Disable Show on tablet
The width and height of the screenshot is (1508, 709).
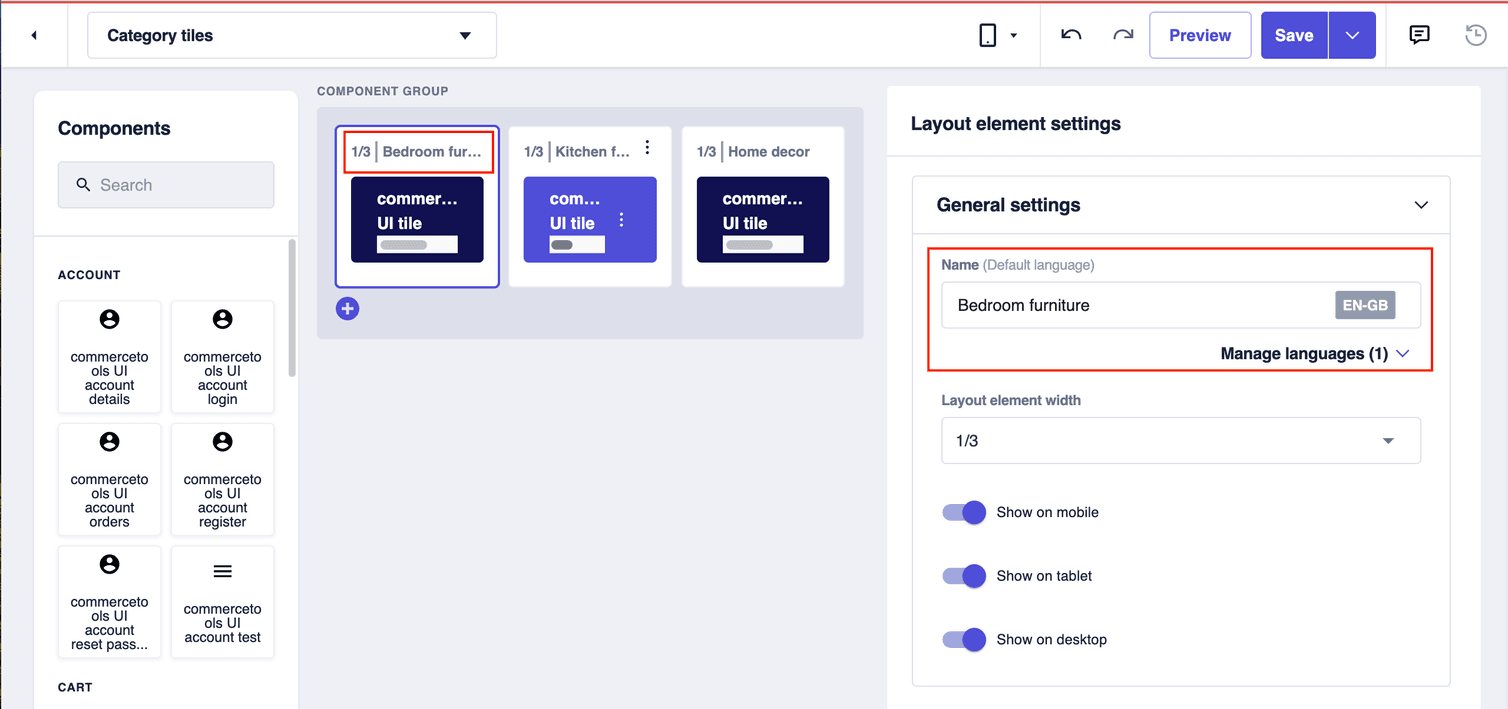963,576
